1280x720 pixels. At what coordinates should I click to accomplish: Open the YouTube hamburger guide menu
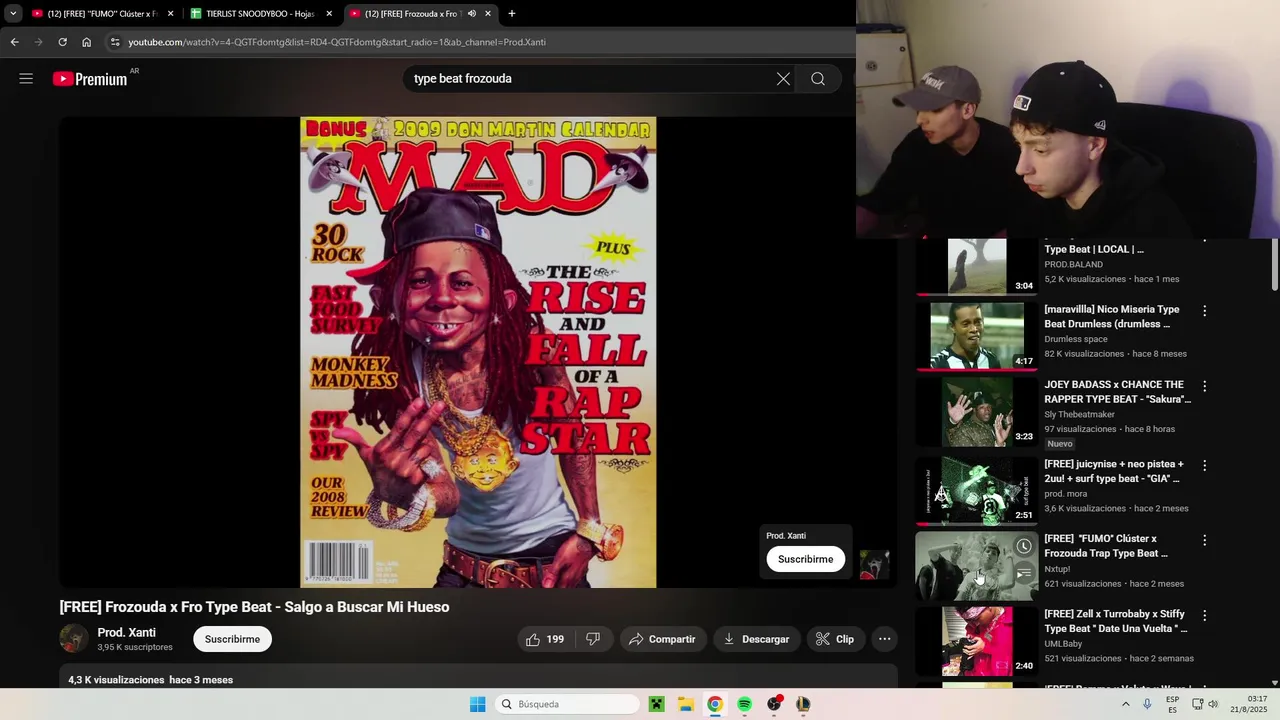(x=26, y=79)
